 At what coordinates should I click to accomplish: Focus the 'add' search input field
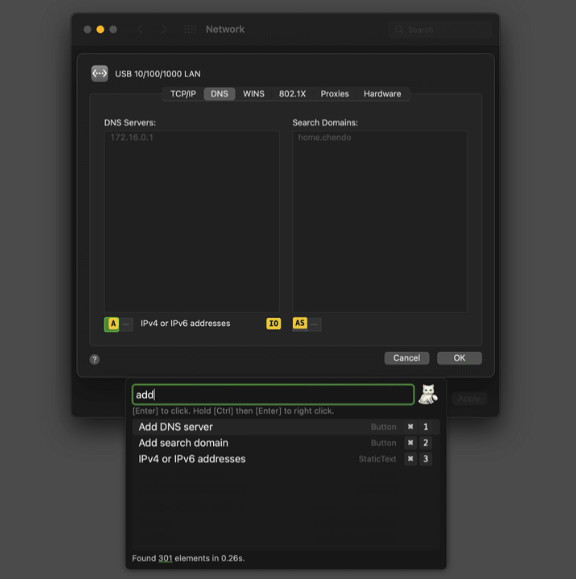point(273,395)
